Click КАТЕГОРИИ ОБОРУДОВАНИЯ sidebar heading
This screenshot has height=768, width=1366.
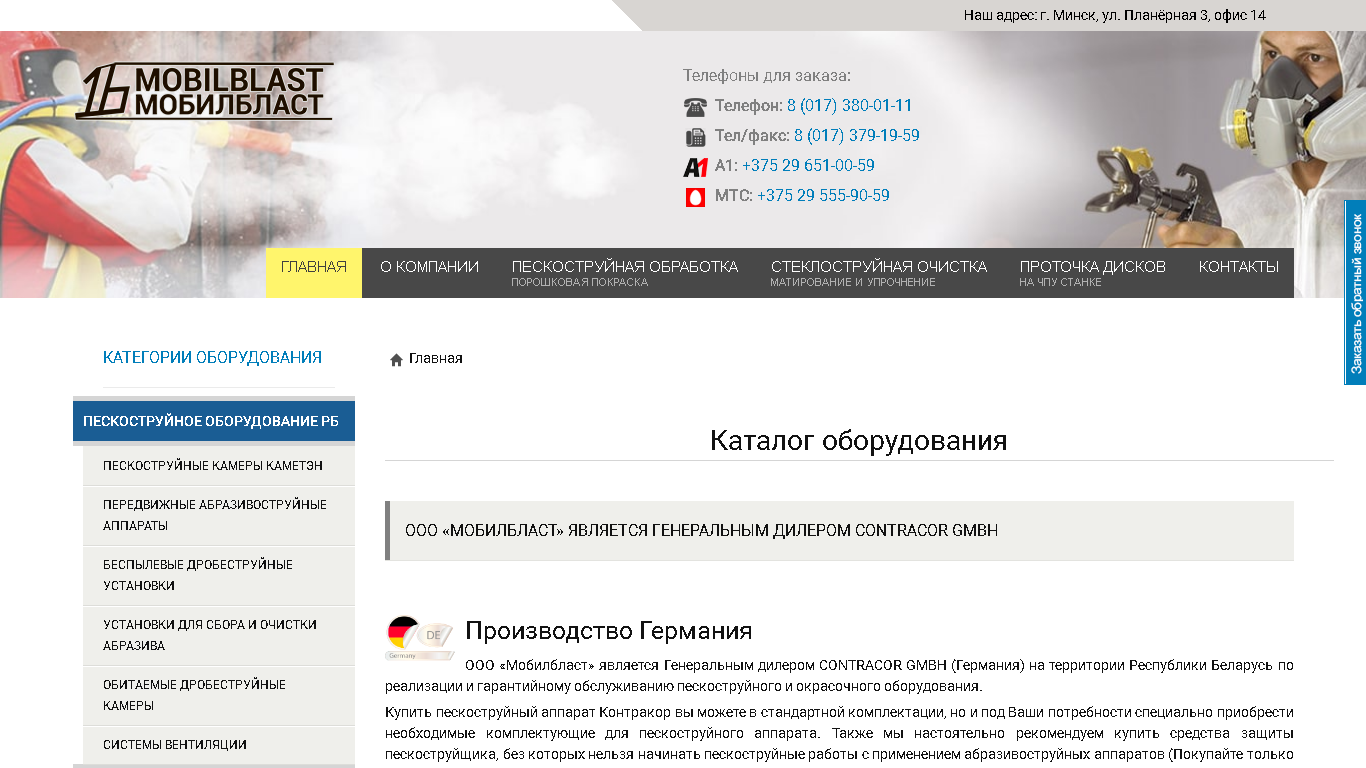(212, 357)
